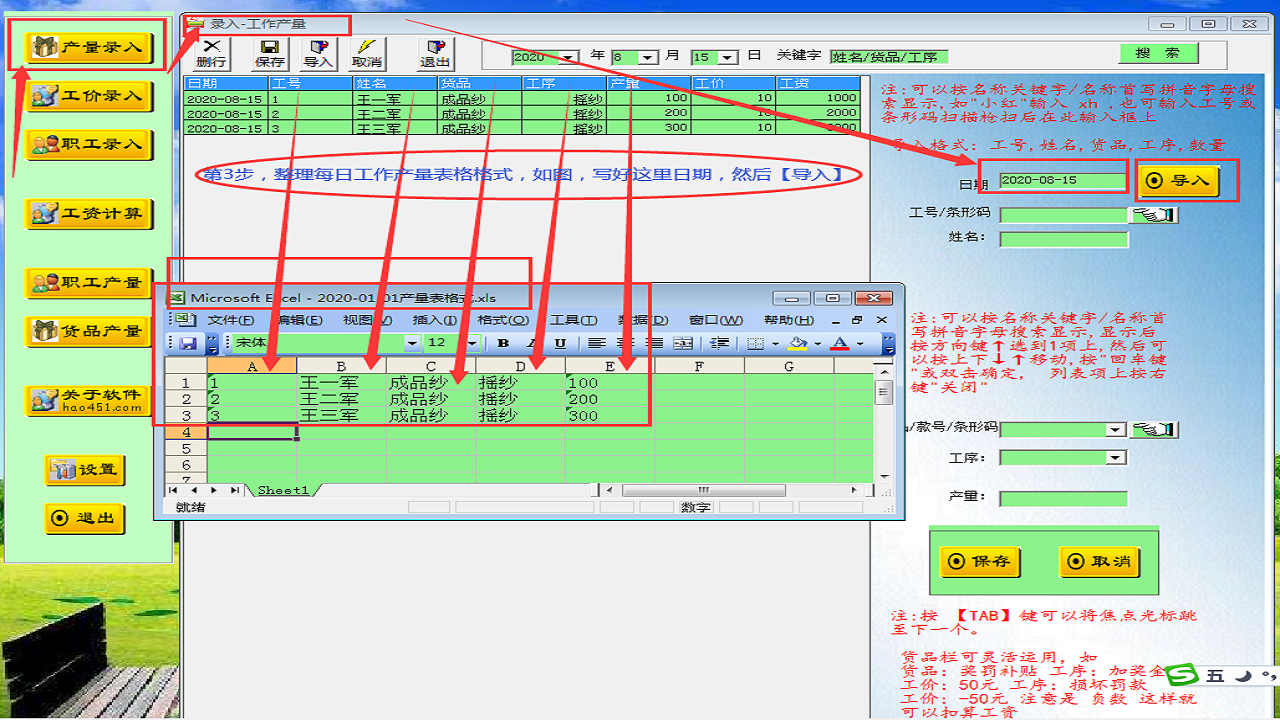Toggle Bold formatting in Excel toolbar
The height and width of the screenshot is (720, 1280).
click(x=503, y=343)
